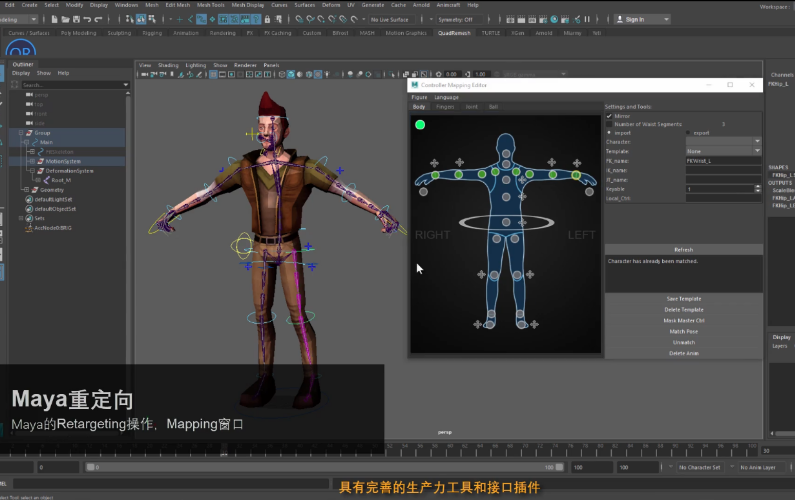795x500 pixels.
Task: Click the Save scene icon in toolbar
Action: tap(76, 19)
